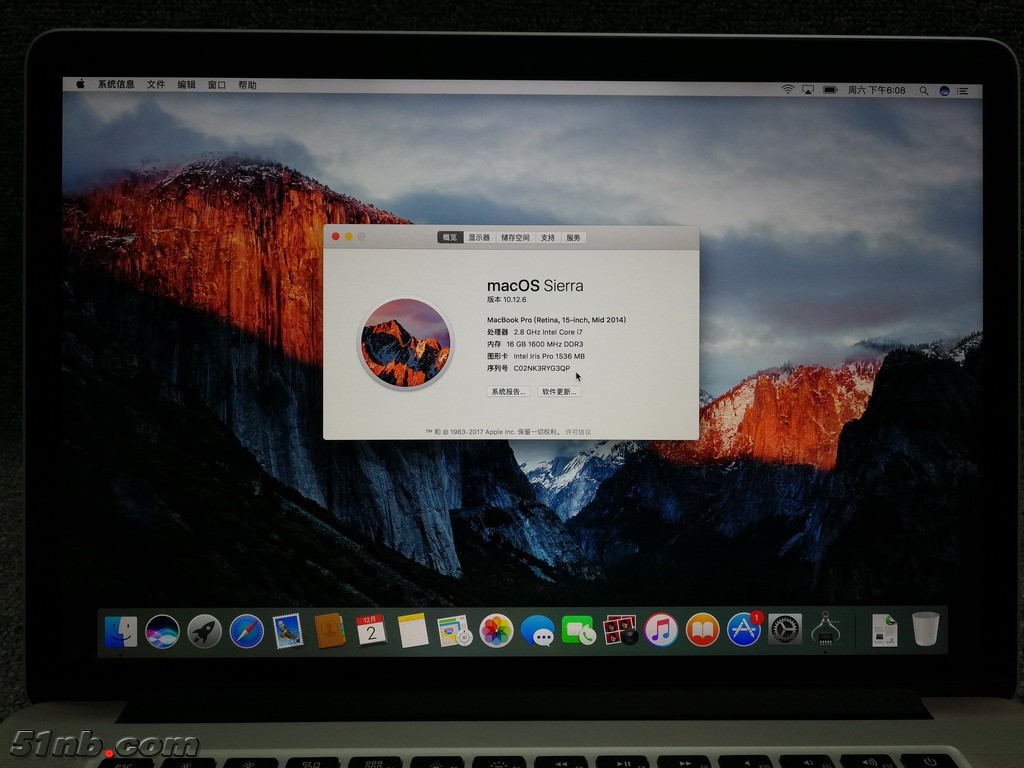Open iTunes music note icon

(661, 630)
